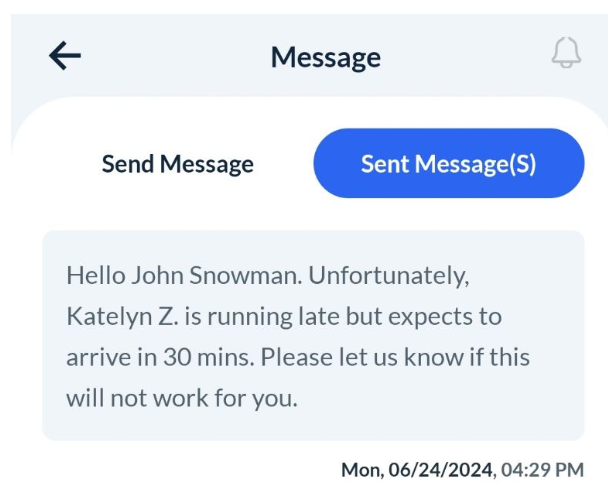Click 'expects to' in the message body
608x496 pixels.
(453, 316)
